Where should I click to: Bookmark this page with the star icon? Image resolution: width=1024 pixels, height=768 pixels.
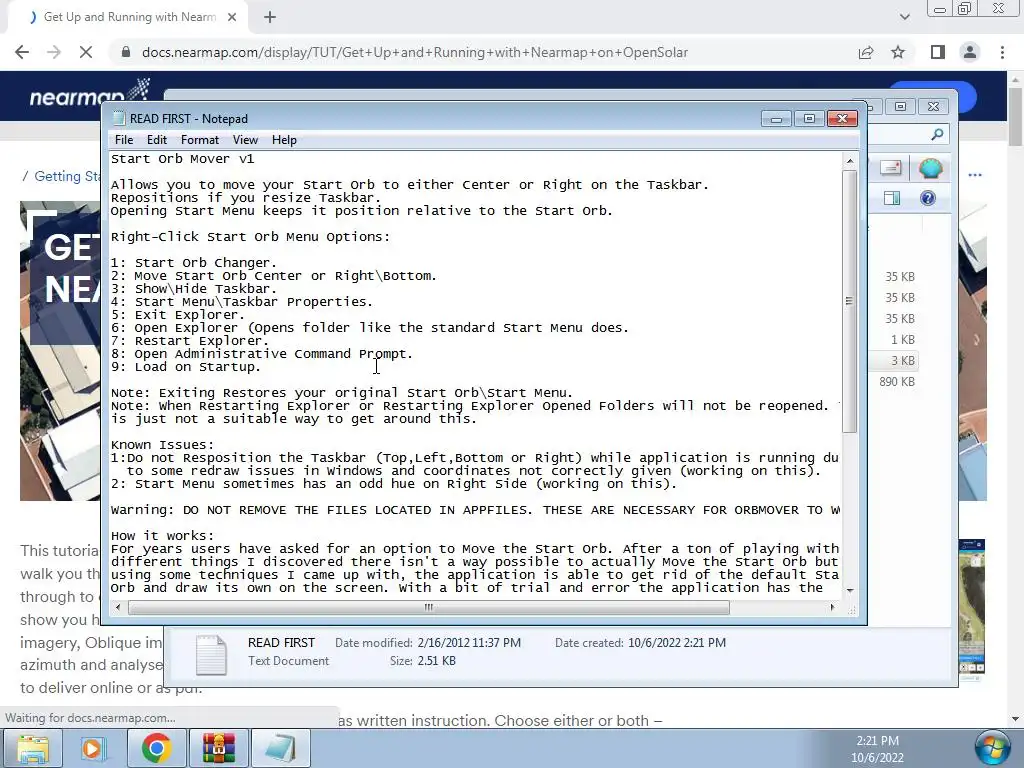[898, 52]
